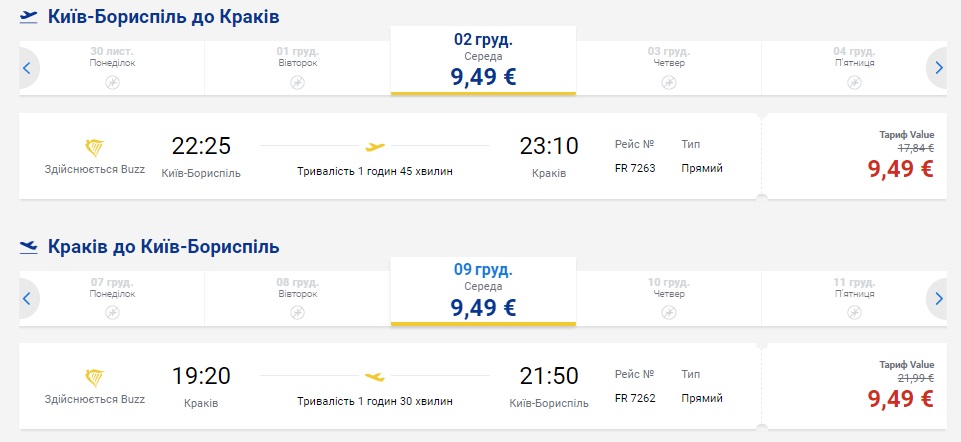Click the no-flight icon under 30 лист. Понеділок

(112, 82)
